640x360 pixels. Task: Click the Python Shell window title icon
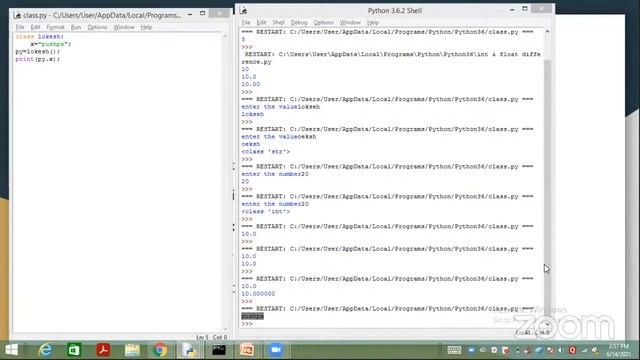tap(244, 10)
